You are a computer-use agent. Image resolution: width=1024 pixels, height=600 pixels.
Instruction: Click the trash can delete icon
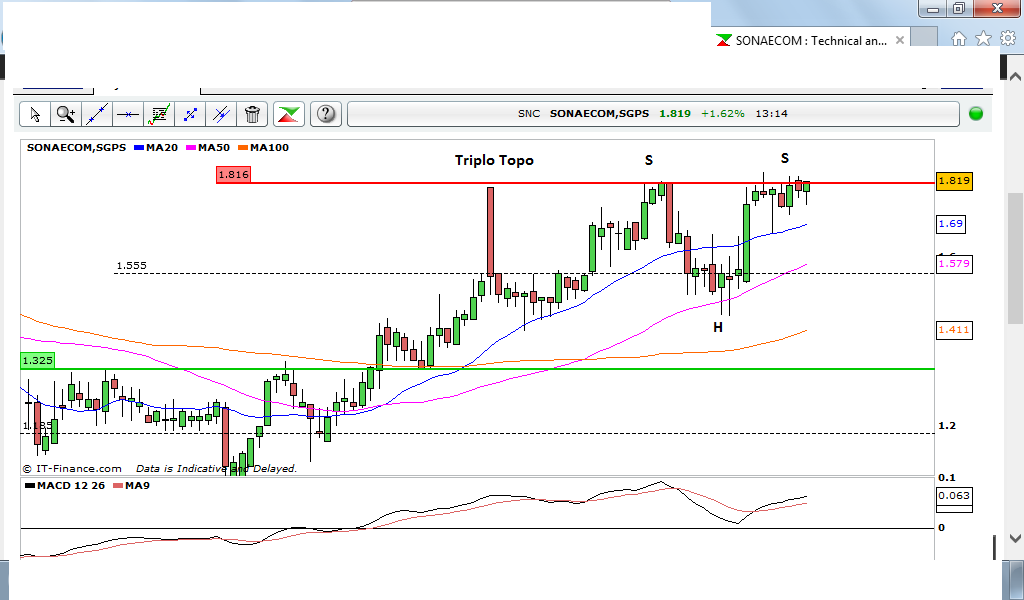point(252,114)
